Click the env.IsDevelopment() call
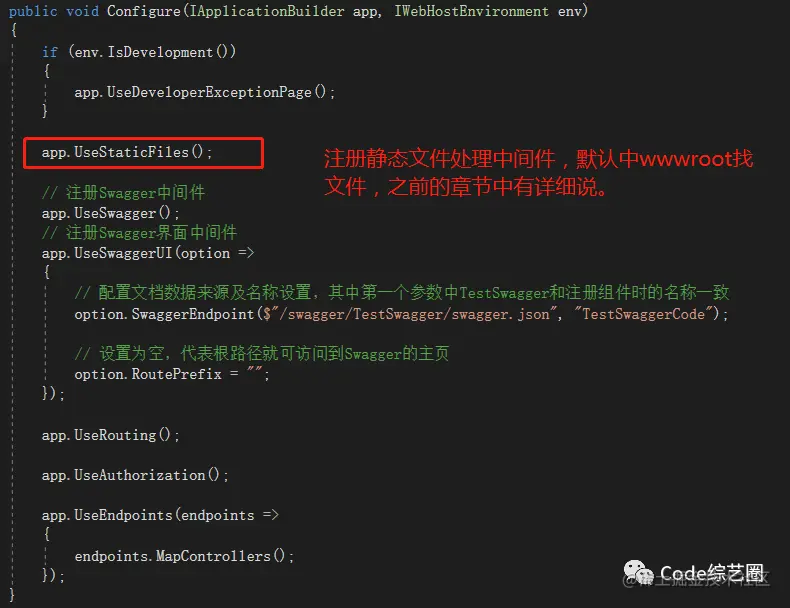 (x=152, y=52)
